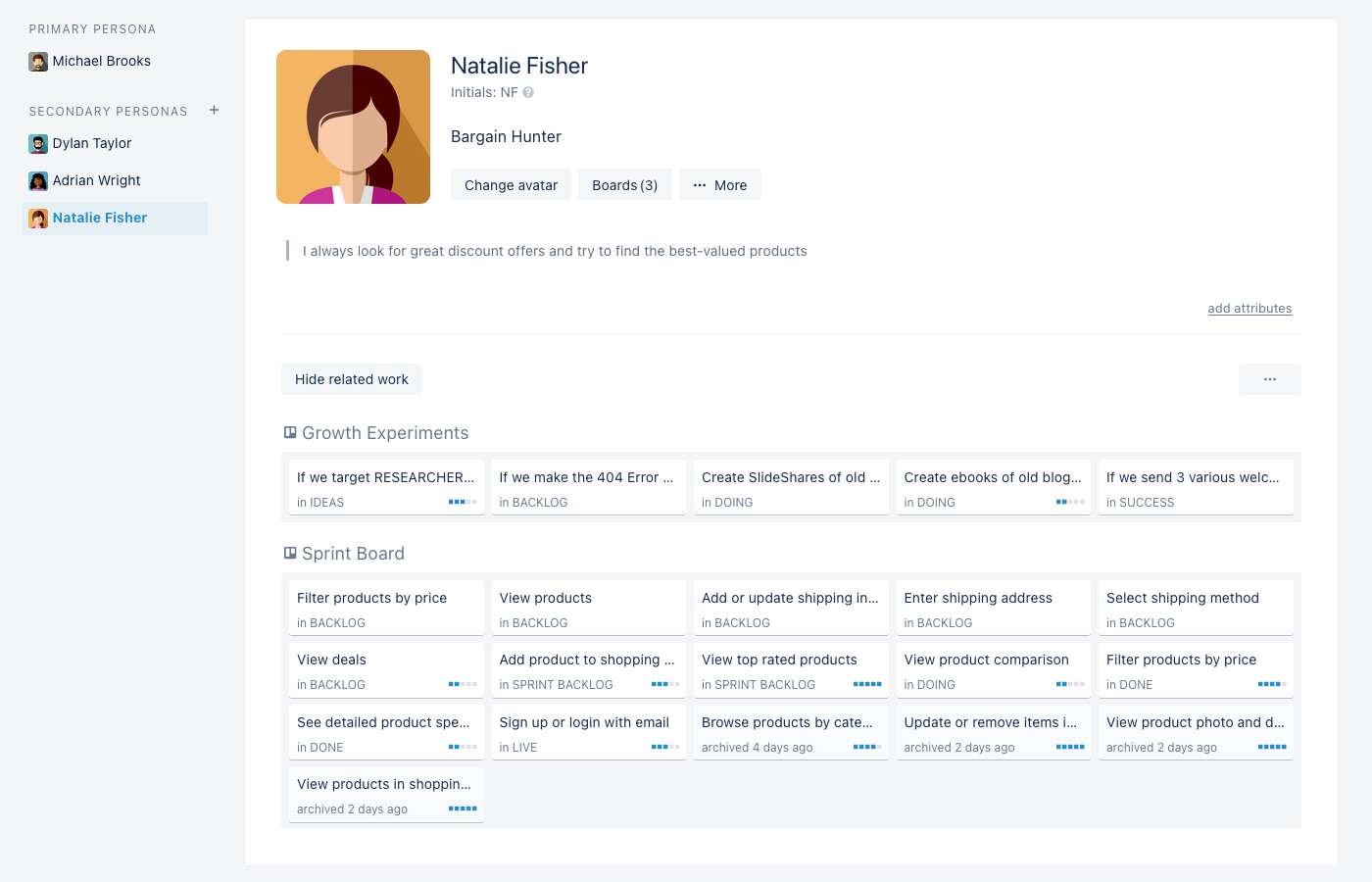Open card 'Create ebooks of old blog...'
Viewport: 1372px width, 882px height.
[x=993, y=487]
